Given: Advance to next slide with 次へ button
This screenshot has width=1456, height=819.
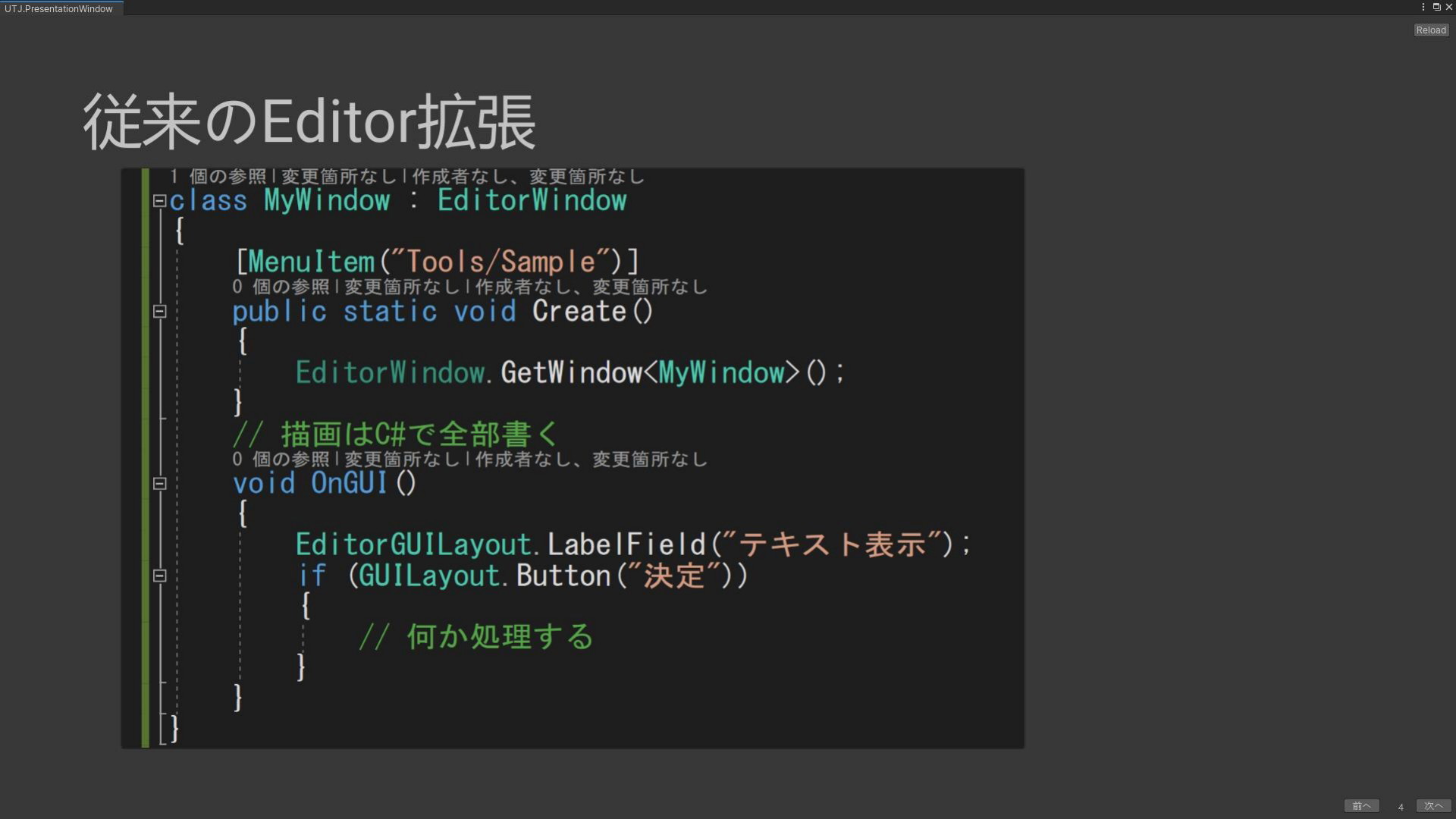Looking at the screenshot, I should click(x=1433, y=806).
